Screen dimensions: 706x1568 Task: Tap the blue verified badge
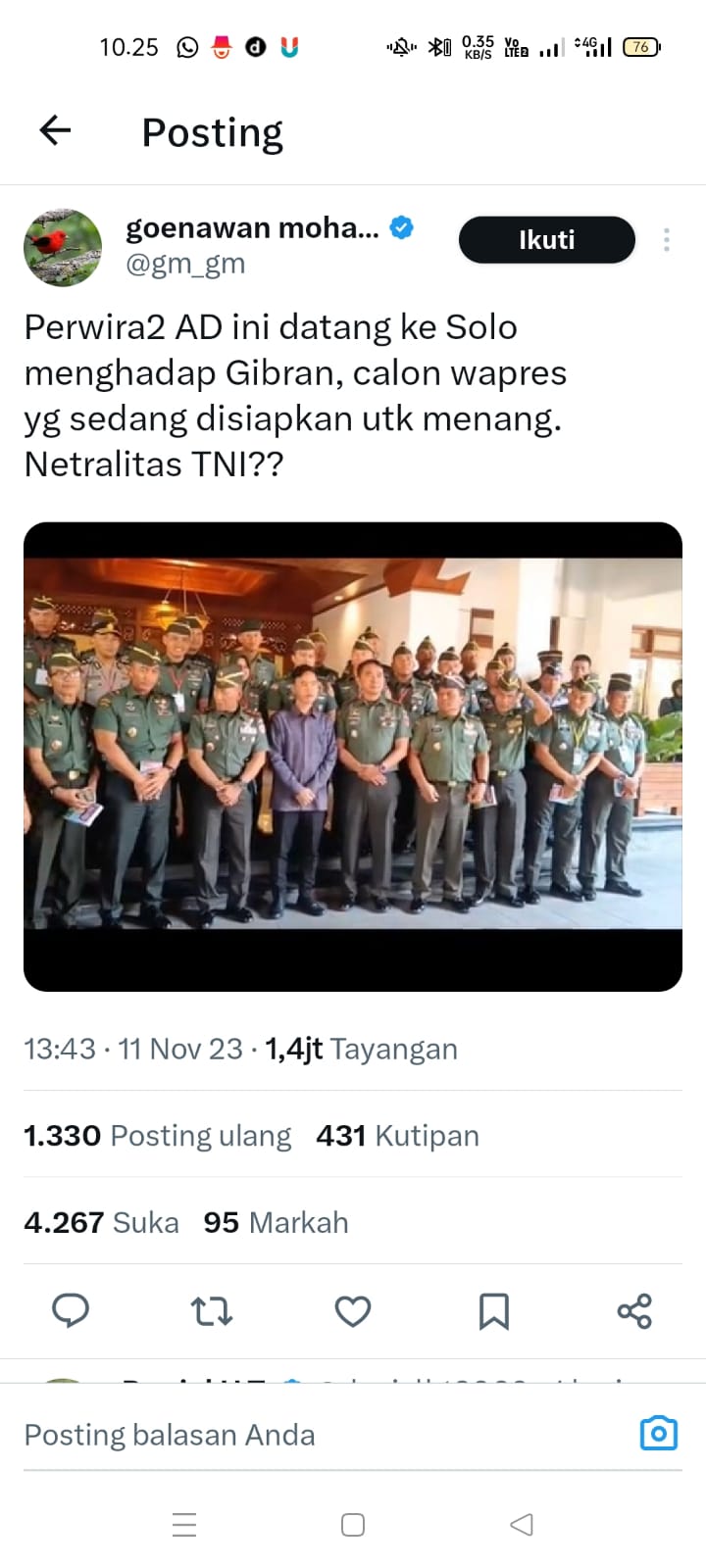[401, 227]
